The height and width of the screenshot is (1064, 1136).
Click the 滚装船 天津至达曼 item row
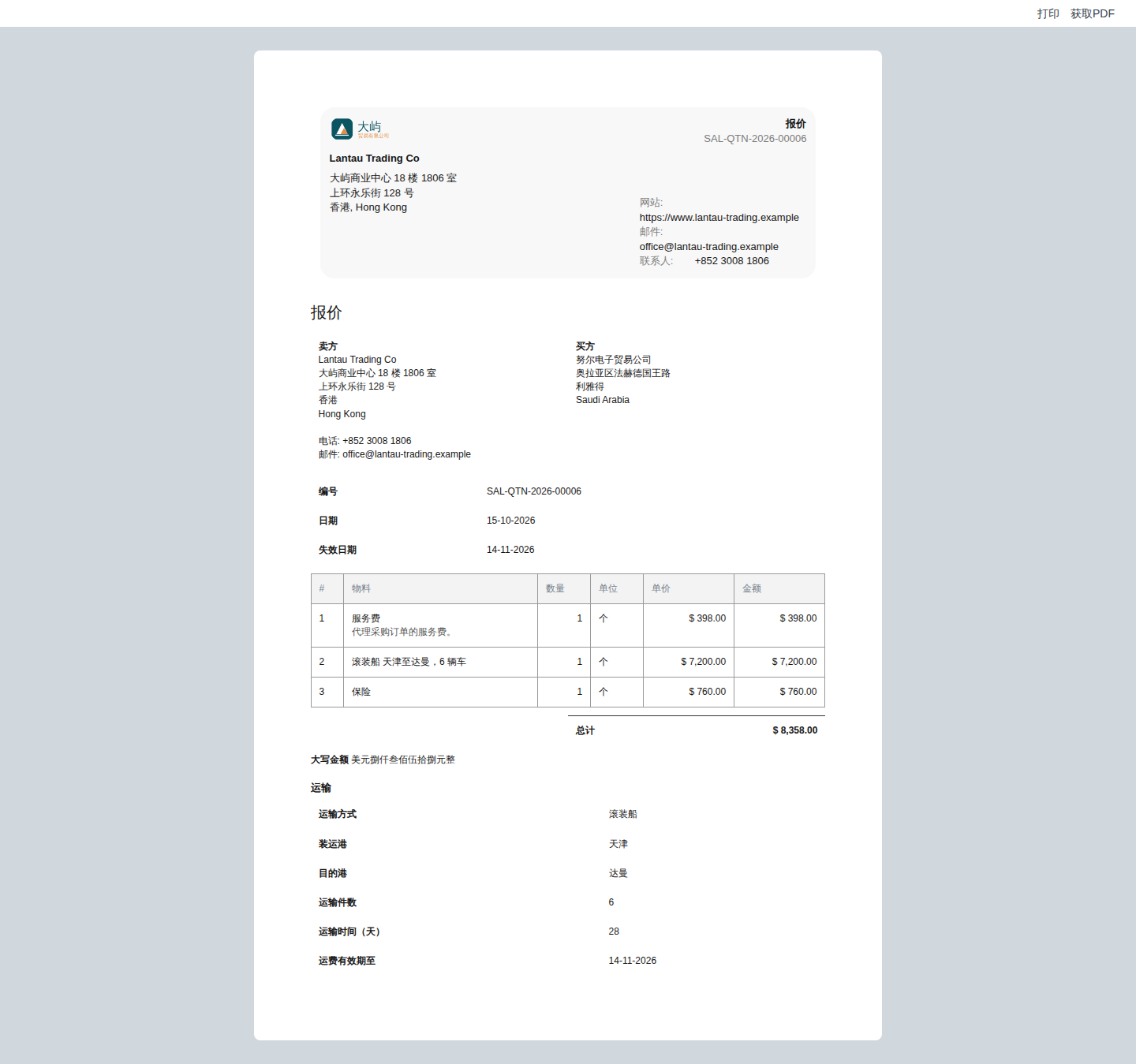567,662
